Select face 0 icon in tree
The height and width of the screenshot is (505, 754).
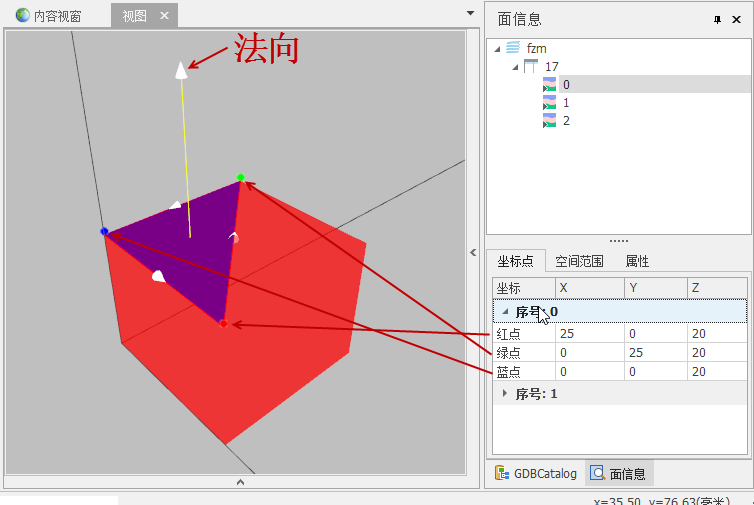[549, 85]
